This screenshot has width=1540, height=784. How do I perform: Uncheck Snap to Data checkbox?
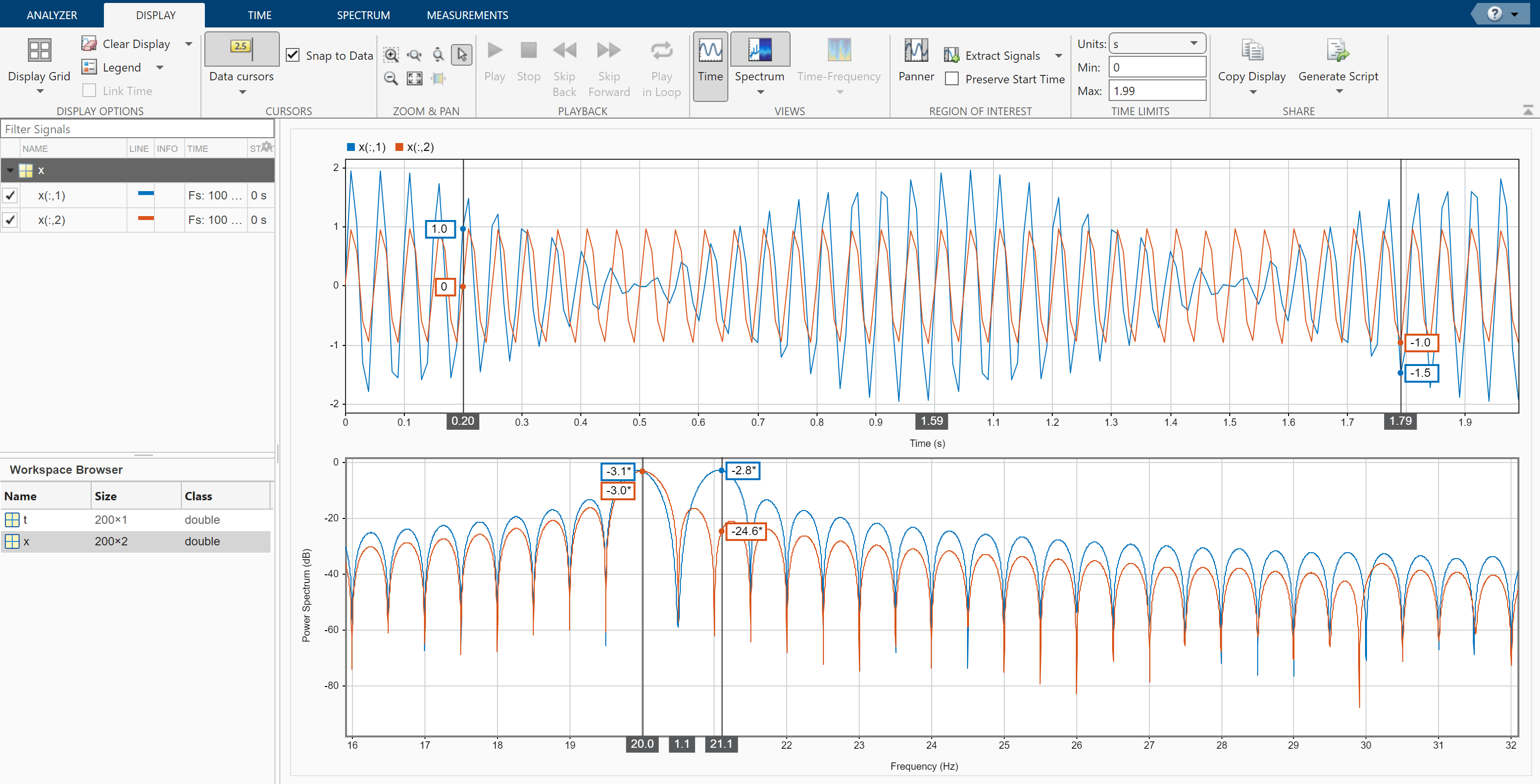pos(292,55)
